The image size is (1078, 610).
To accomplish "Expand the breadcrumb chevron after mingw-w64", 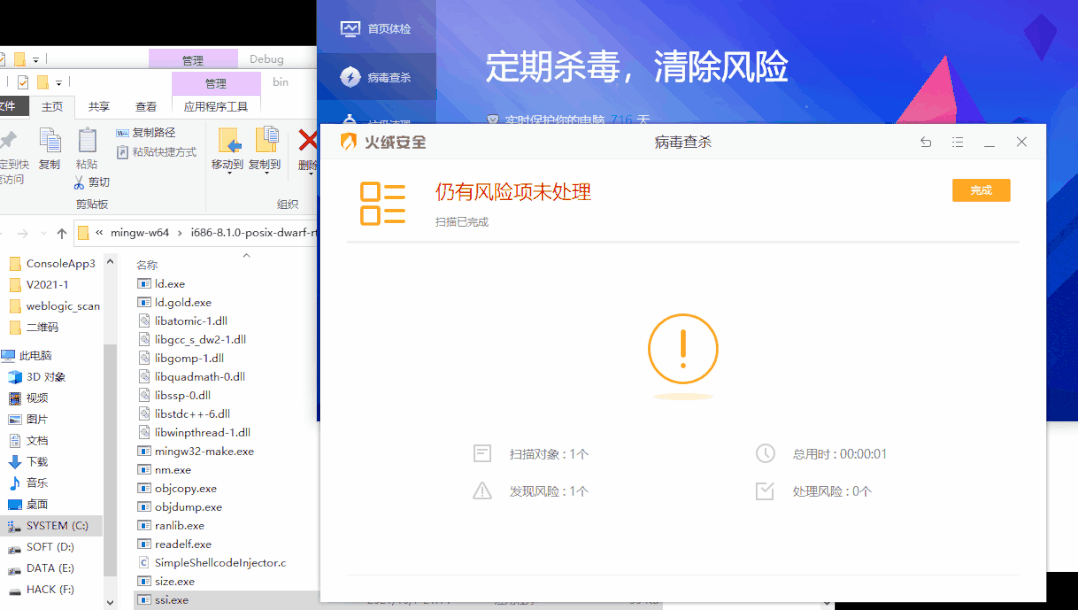I will click(180, 232).
